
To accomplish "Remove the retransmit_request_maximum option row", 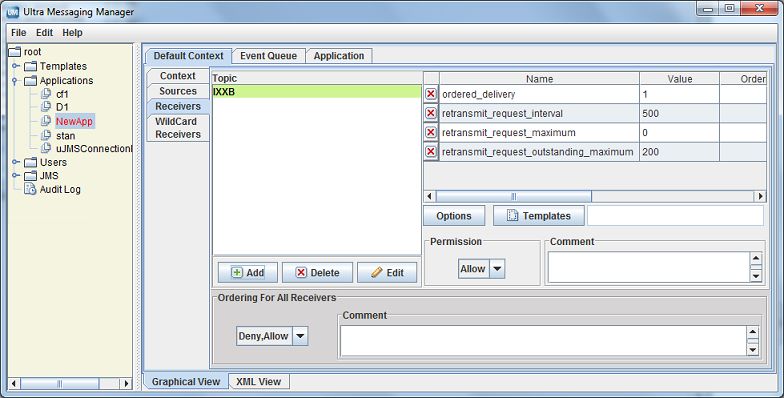I will 430,132.
